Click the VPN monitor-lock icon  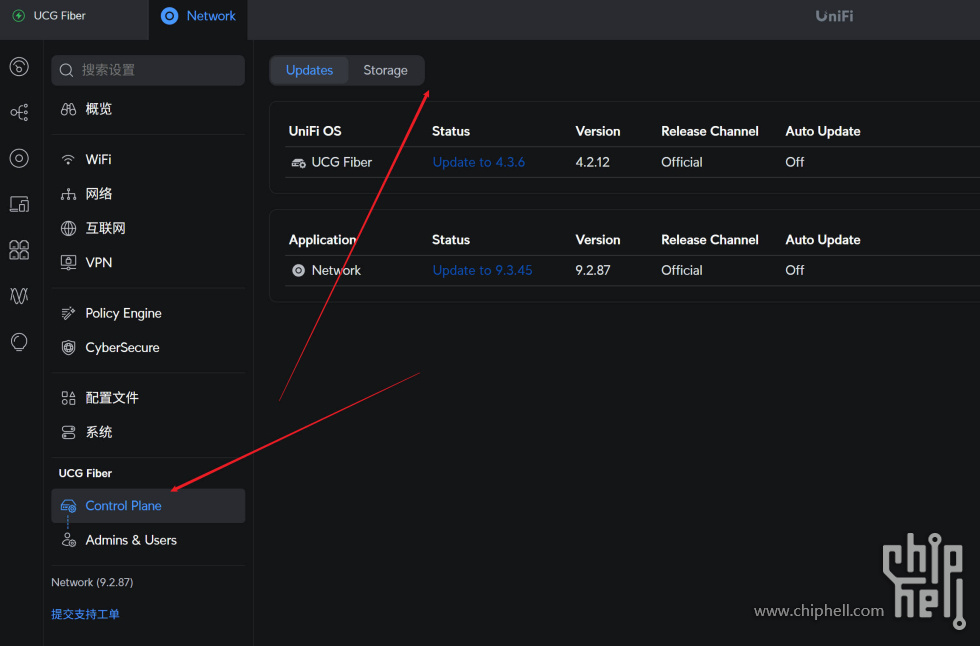(68, 262)
